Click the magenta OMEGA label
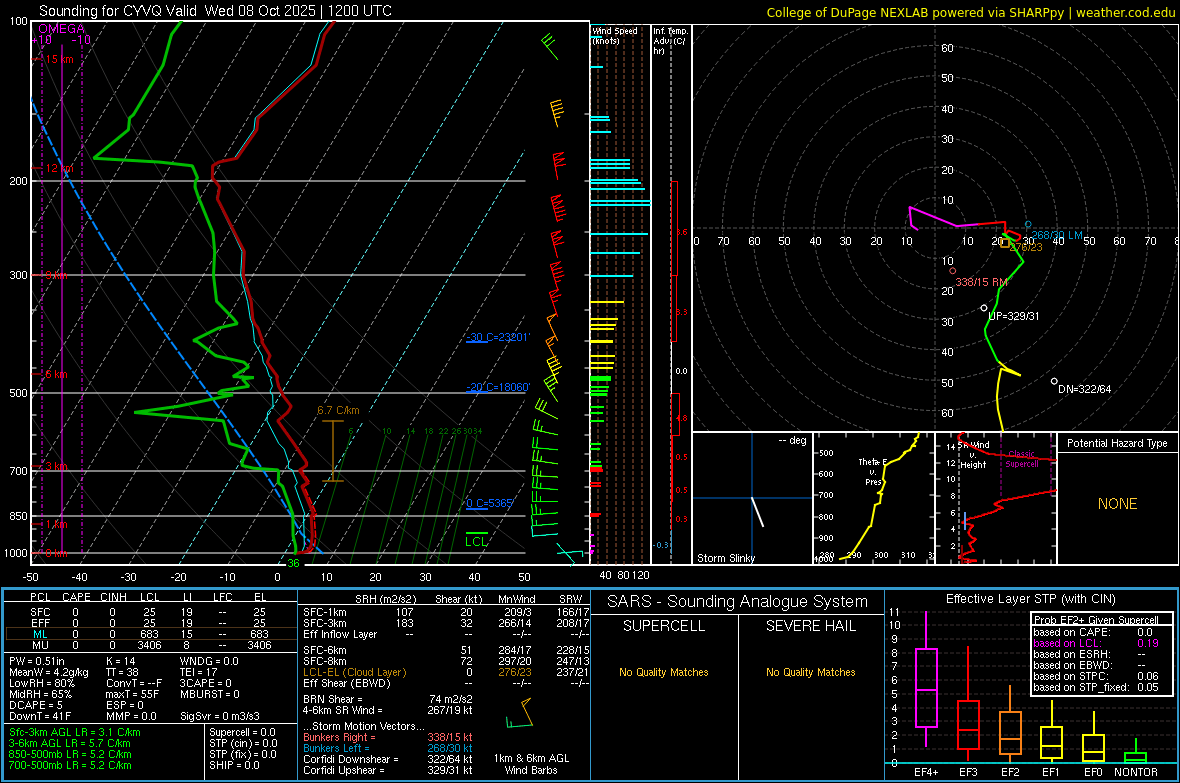Screen dimensions: 1180x783 [62, 29]
